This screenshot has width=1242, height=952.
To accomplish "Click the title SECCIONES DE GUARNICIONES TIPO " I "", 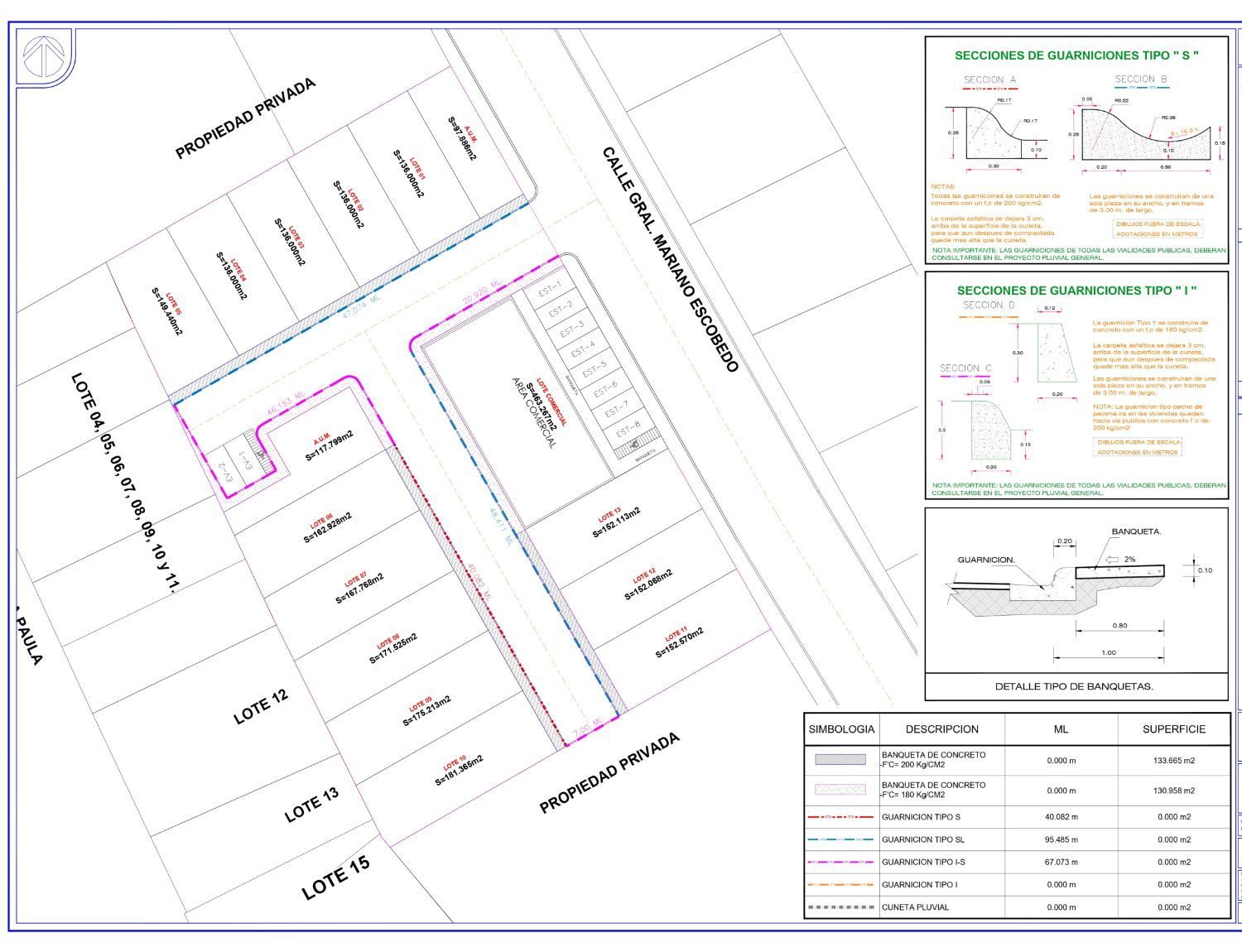I will click(1077, 291).
